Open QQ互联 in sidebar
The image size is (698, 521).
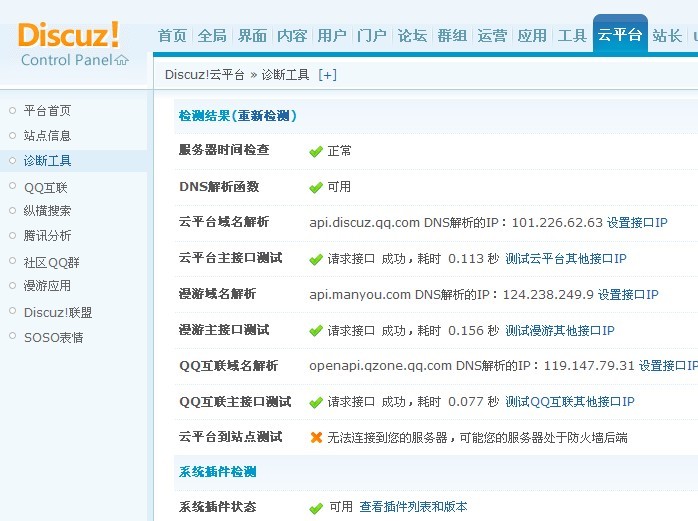(45, 187)
